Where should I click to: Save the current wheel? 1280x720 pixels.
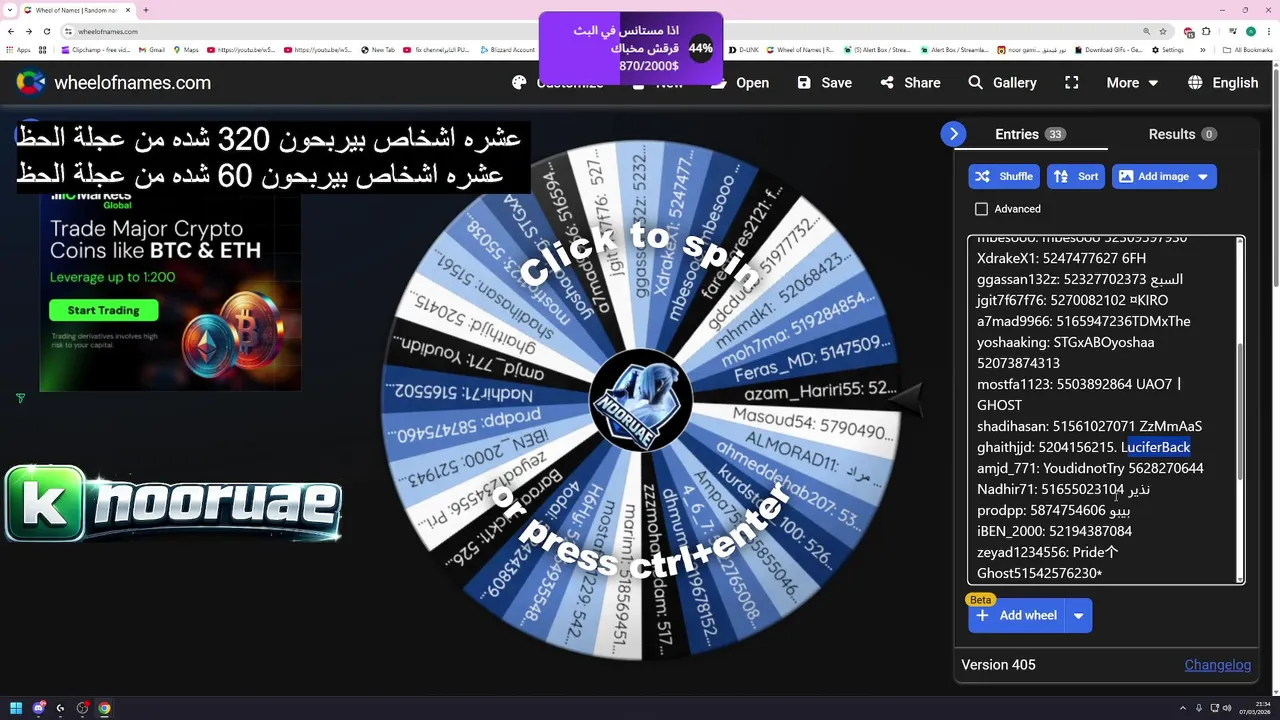click(x=825, y=83)
